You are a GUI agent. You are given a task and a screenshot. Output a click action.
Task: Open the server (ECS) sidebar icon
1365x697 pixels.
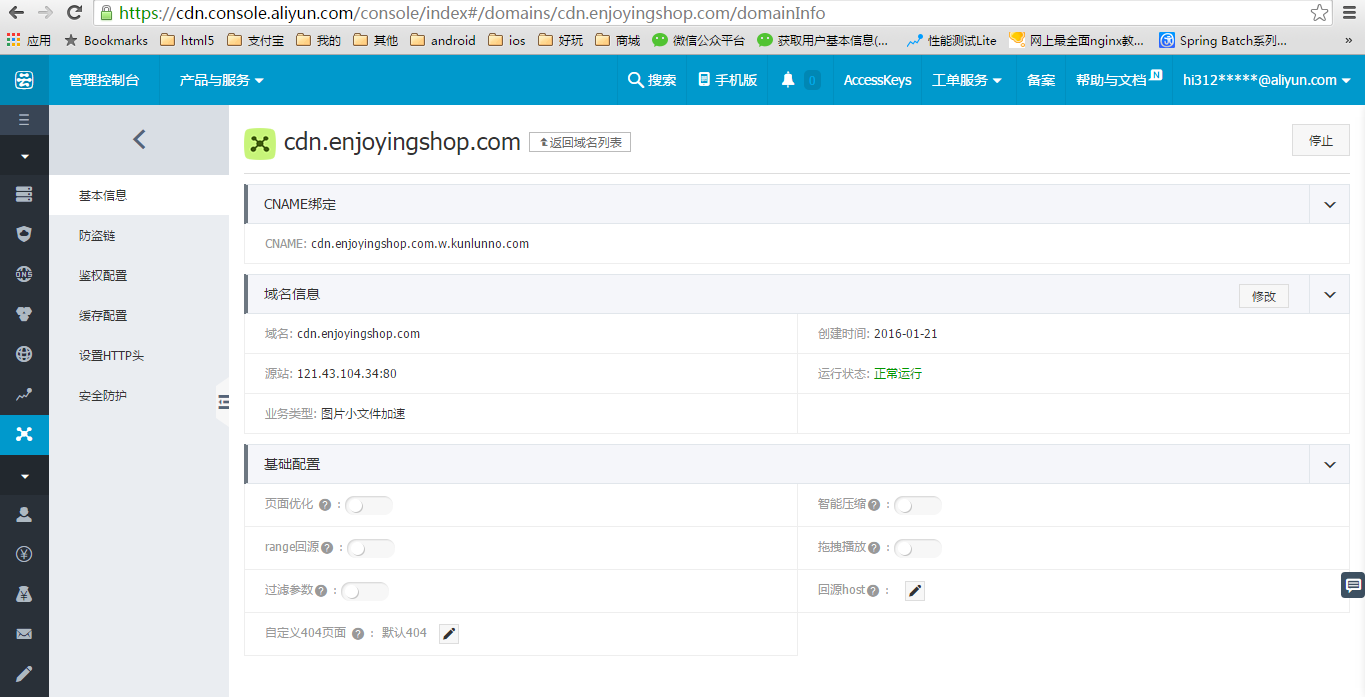[x=24, y=194]
